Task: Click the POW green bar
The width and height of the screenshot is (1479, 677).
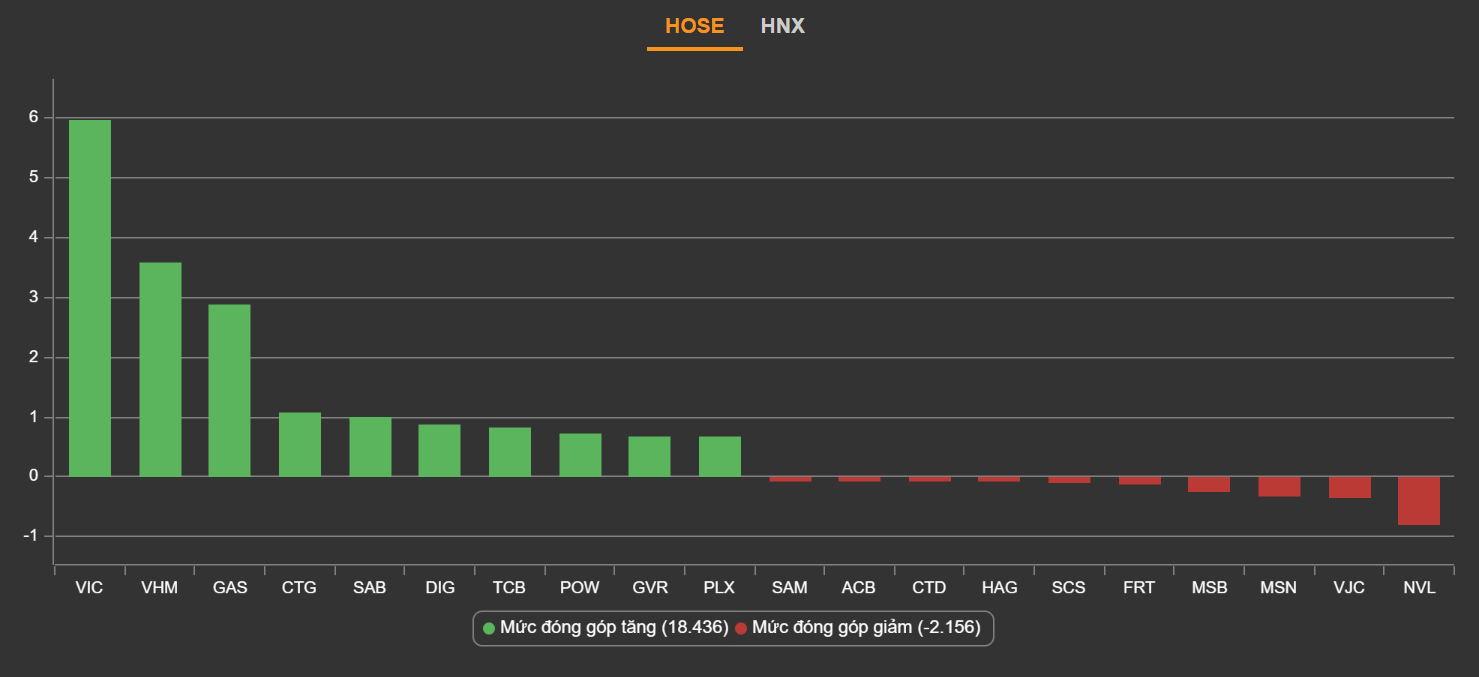Action: [x=580, y=454]
